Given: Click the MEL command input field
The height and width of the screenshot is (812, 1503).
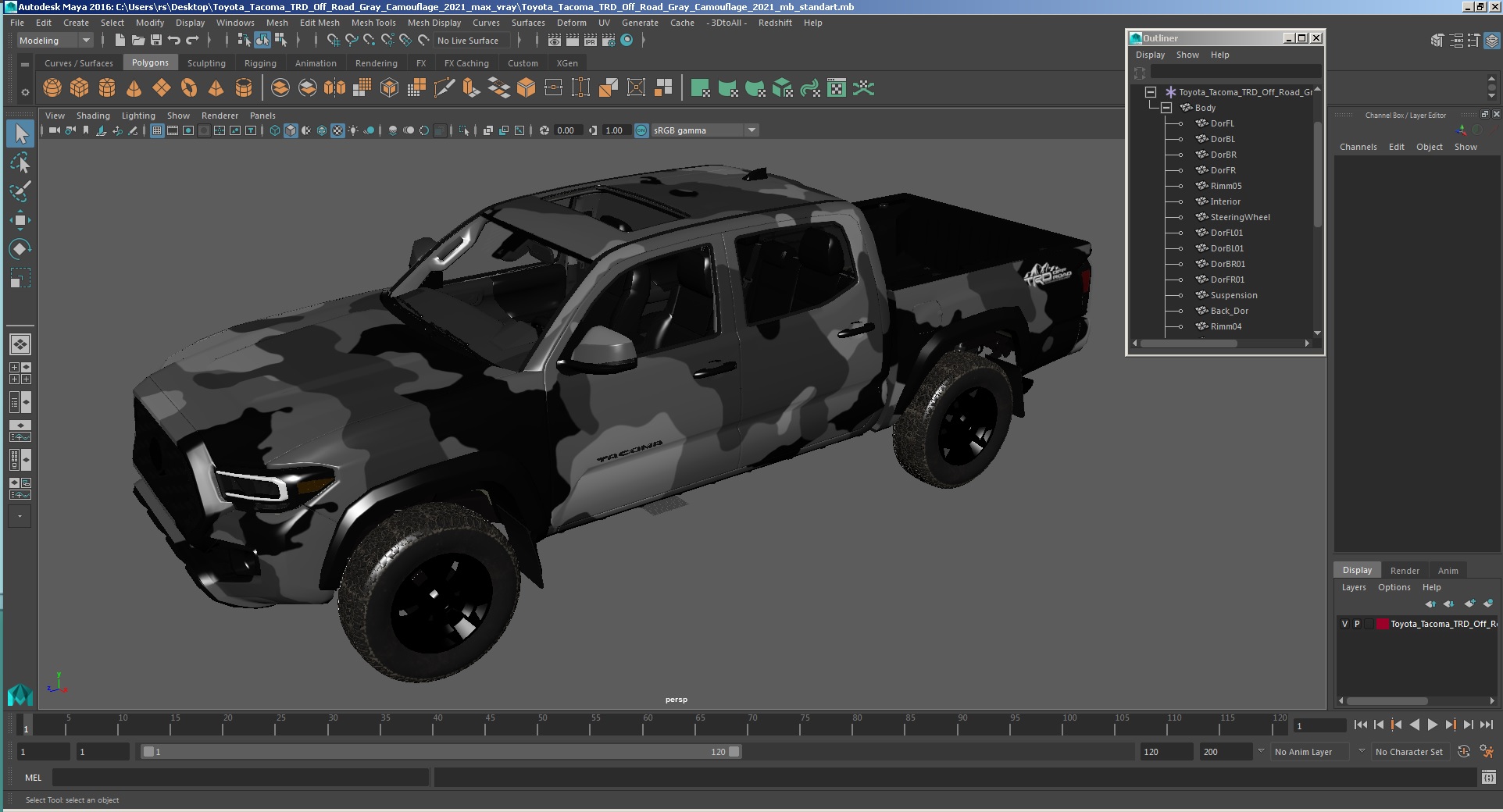Looking at the screenshot, I should [241, 778].
